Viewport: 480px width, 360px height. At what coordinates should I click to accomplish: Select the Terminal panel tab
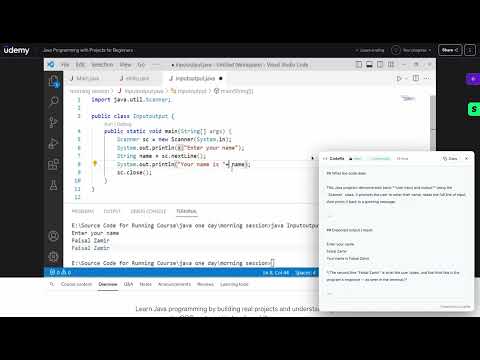click(186, 211)
